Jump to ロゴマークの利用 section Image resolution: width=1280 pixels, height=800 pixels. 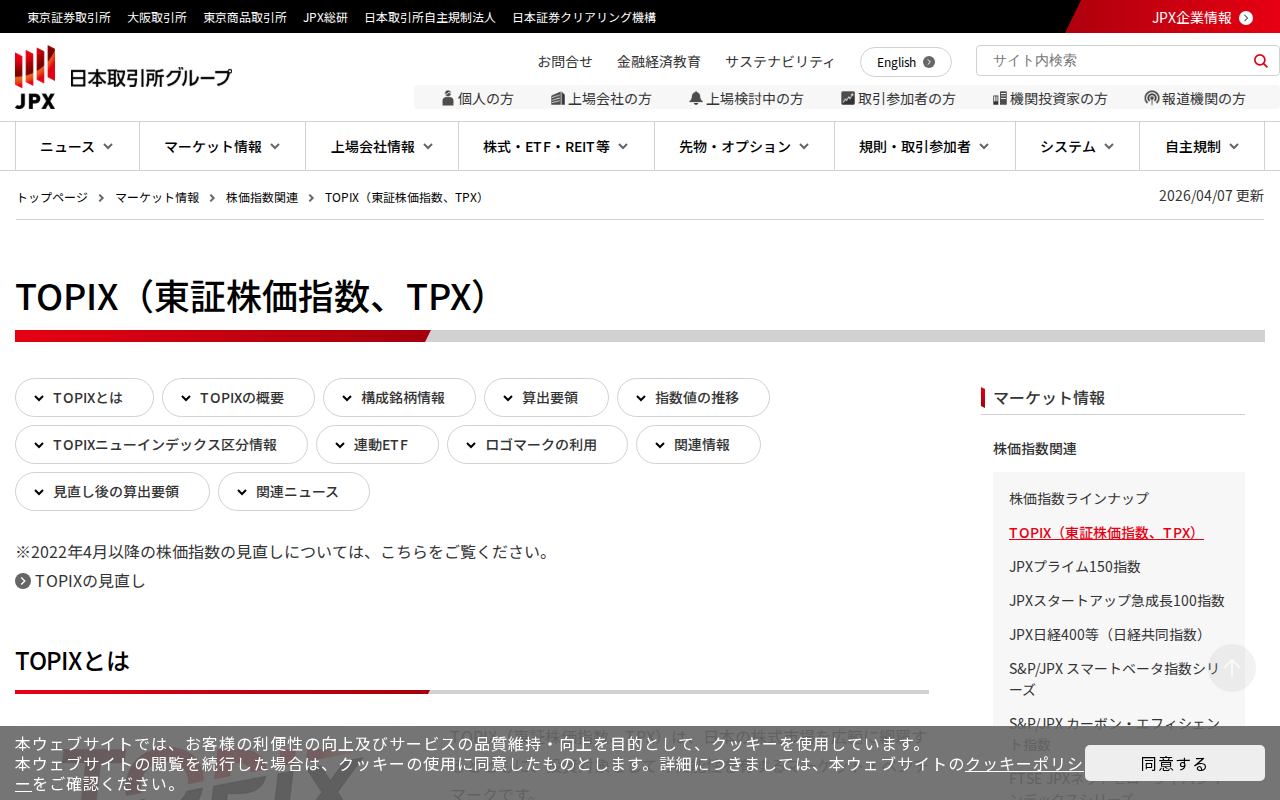coord(537,445)
